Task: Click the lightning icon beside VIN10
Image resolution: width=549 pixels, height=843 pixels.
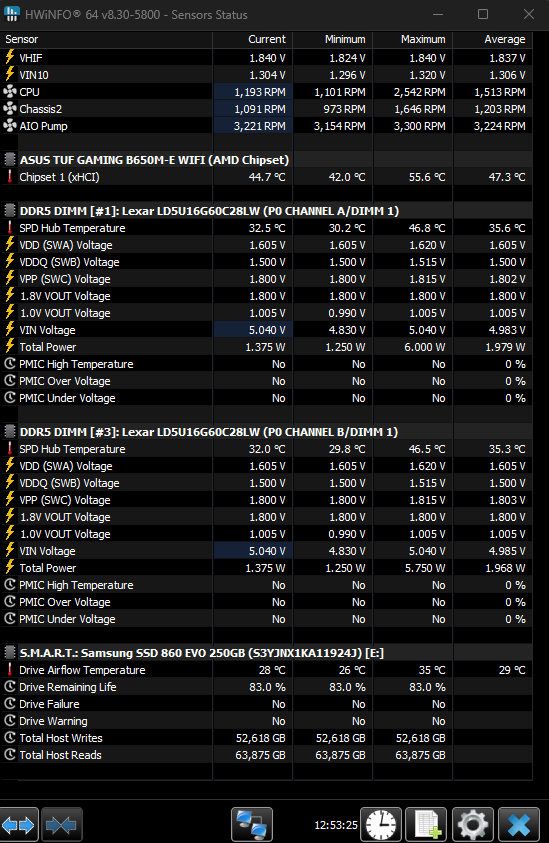Action: tap(10, 74)
